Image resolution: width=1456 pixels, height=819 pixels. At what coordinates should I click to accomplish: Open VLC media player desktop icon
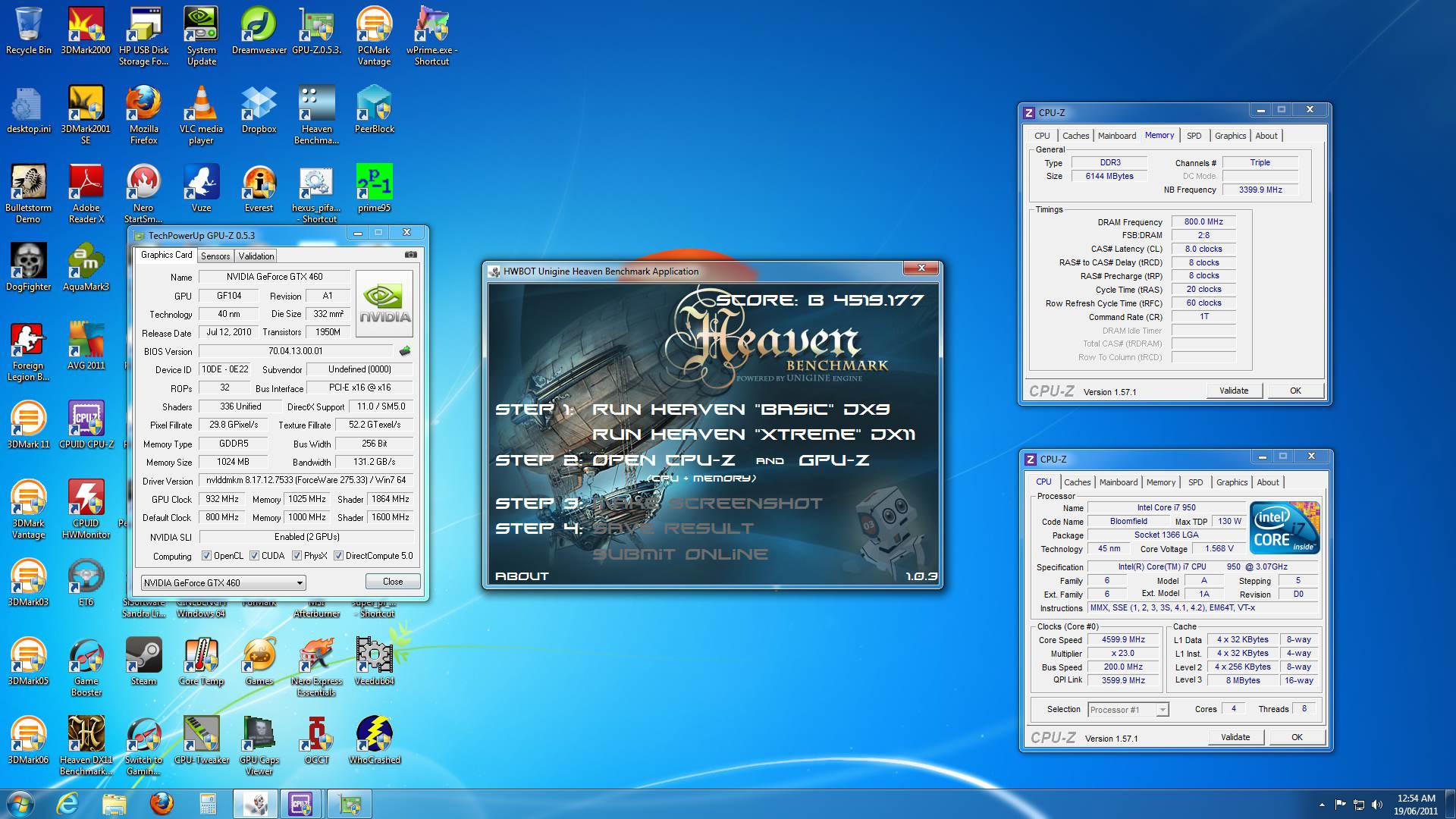(201, 115)
